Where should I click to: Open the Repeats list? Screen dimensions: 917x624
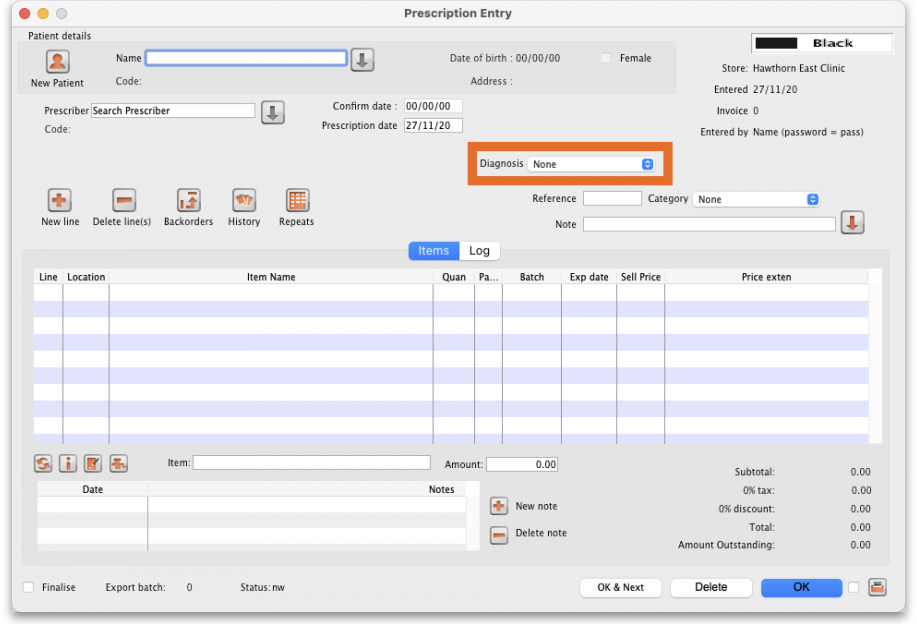click(x=297, y=200)
